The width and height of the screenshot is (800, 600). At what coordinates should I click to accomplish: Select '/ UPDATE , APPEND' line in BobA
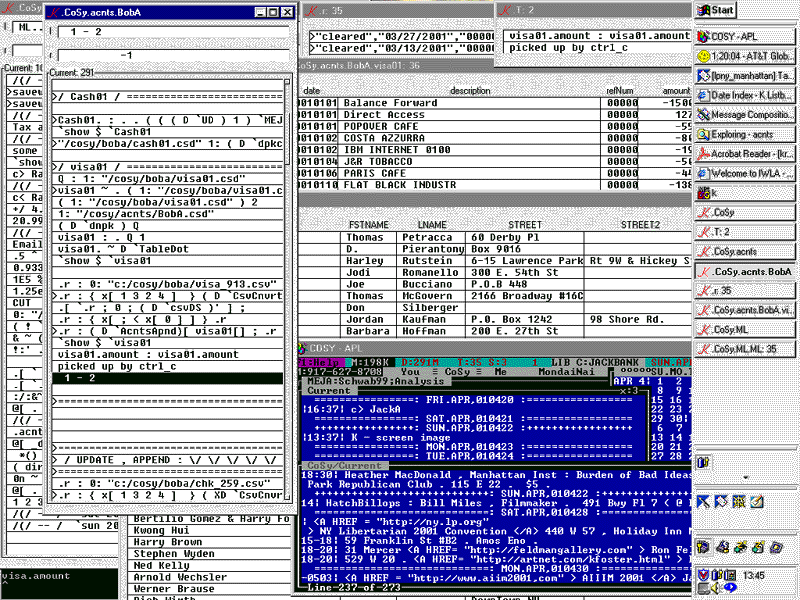pyautogui.click(x=167, y=460)
